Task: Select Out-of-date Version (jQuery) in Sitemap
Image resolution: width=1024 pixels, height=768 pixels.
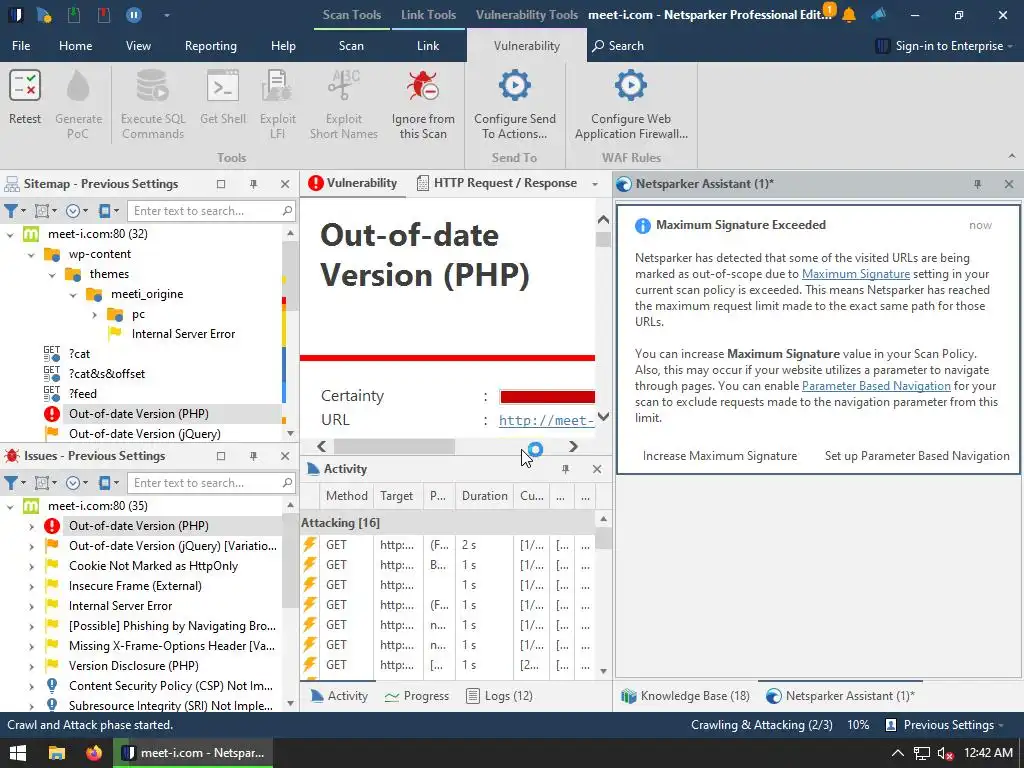Action: [145, 434]
